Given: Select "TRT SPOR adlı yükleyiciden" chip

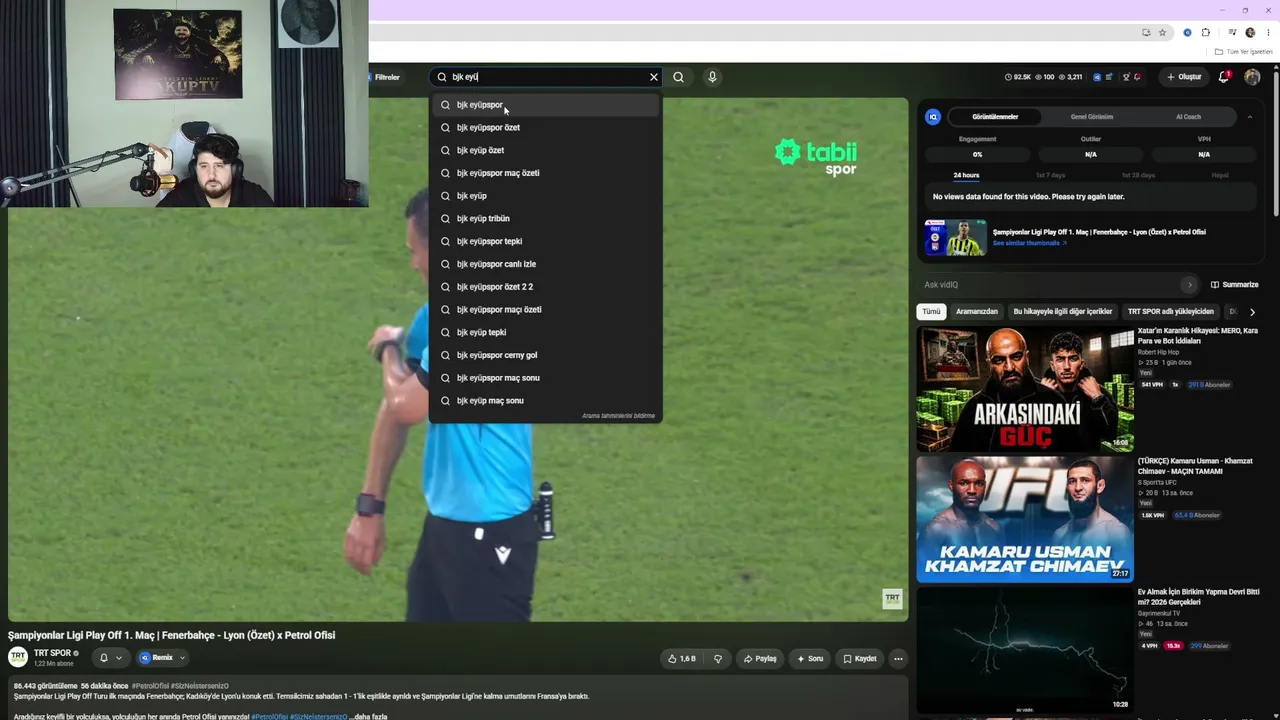Looking at the screenshot, I should tap(1171, 312).
